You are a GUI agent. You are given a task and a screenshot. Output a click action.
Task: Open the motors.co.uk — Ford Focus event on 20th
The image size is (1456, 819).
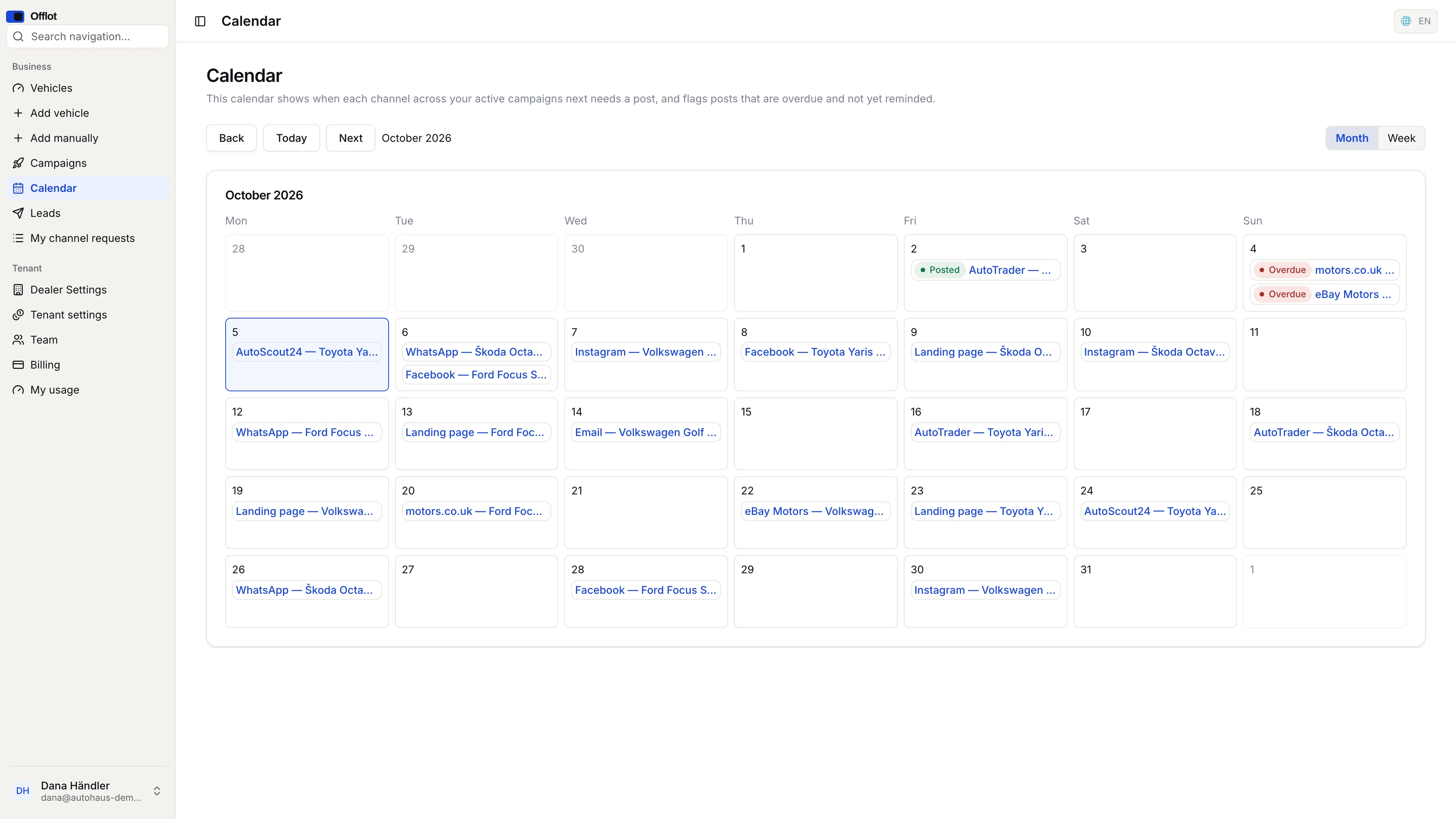(x=476, y=511)
